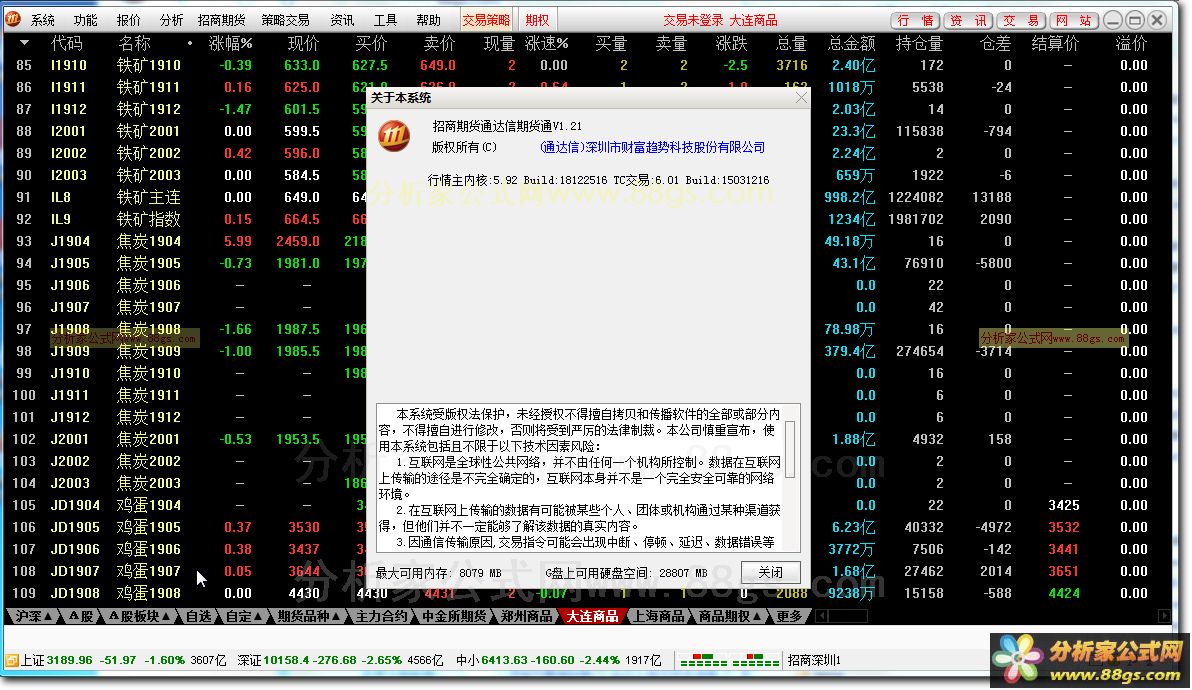Click the 中小 6413.63 index in status bar

click(x=559, y=660)
